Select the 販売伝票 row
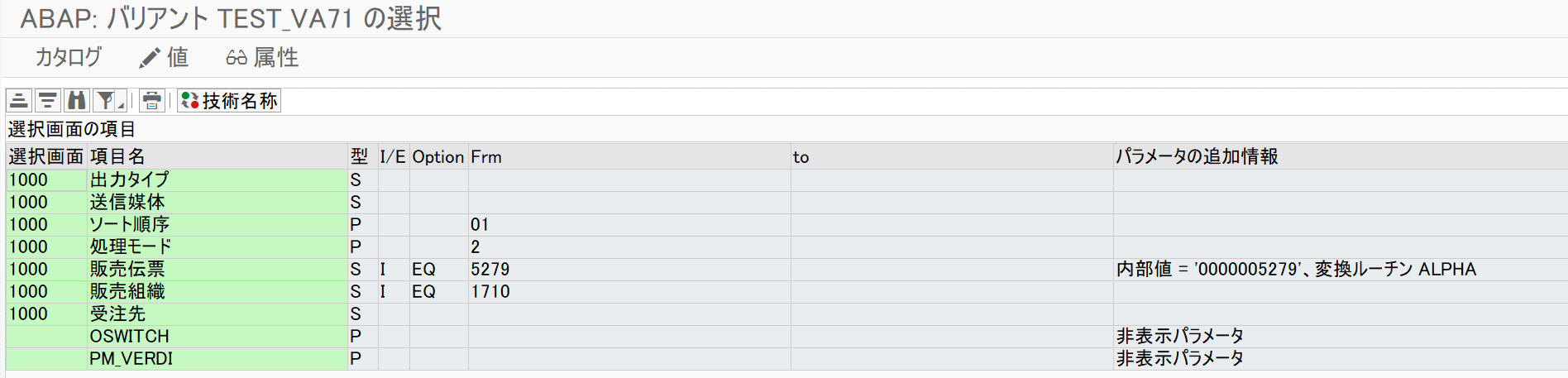Viewport: 1568px width, 378px height. (x=127, y=269)
